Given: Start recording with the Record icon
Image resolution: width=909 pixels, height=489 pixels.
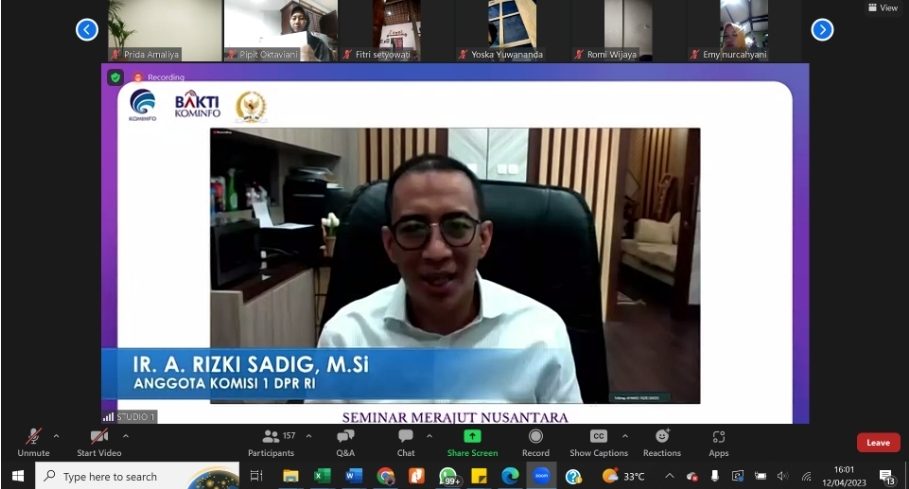Looking at the screenshot, I should [x=536, y=443].
